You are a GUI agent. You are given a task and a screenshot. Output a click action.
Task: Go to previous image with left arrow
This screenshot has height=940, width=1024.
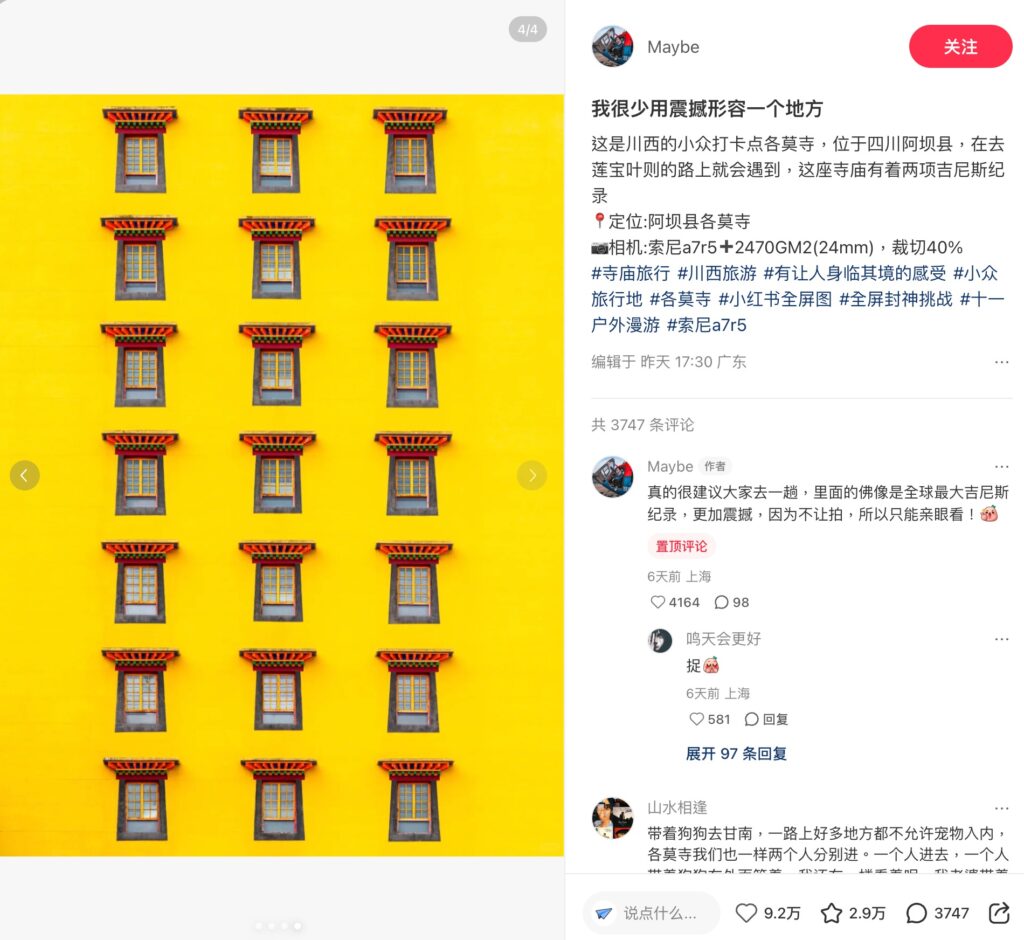pos(25,475)
